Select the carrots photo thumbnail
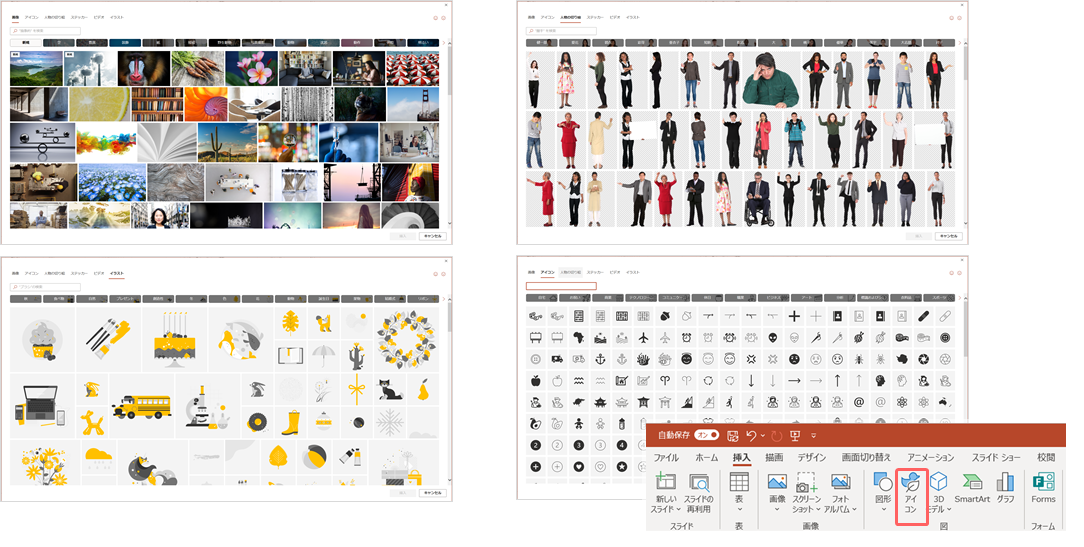Image resolution: width=1084 pixels, height=547 pixels. pos(197,68)
